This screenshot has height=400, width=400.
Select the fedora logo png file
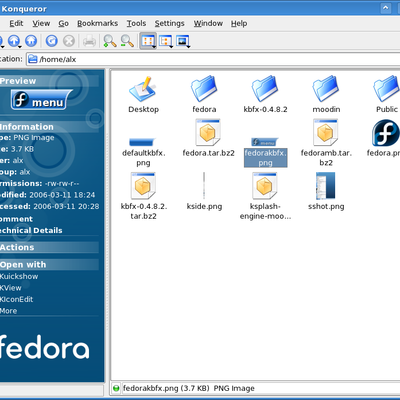(385, 138)
